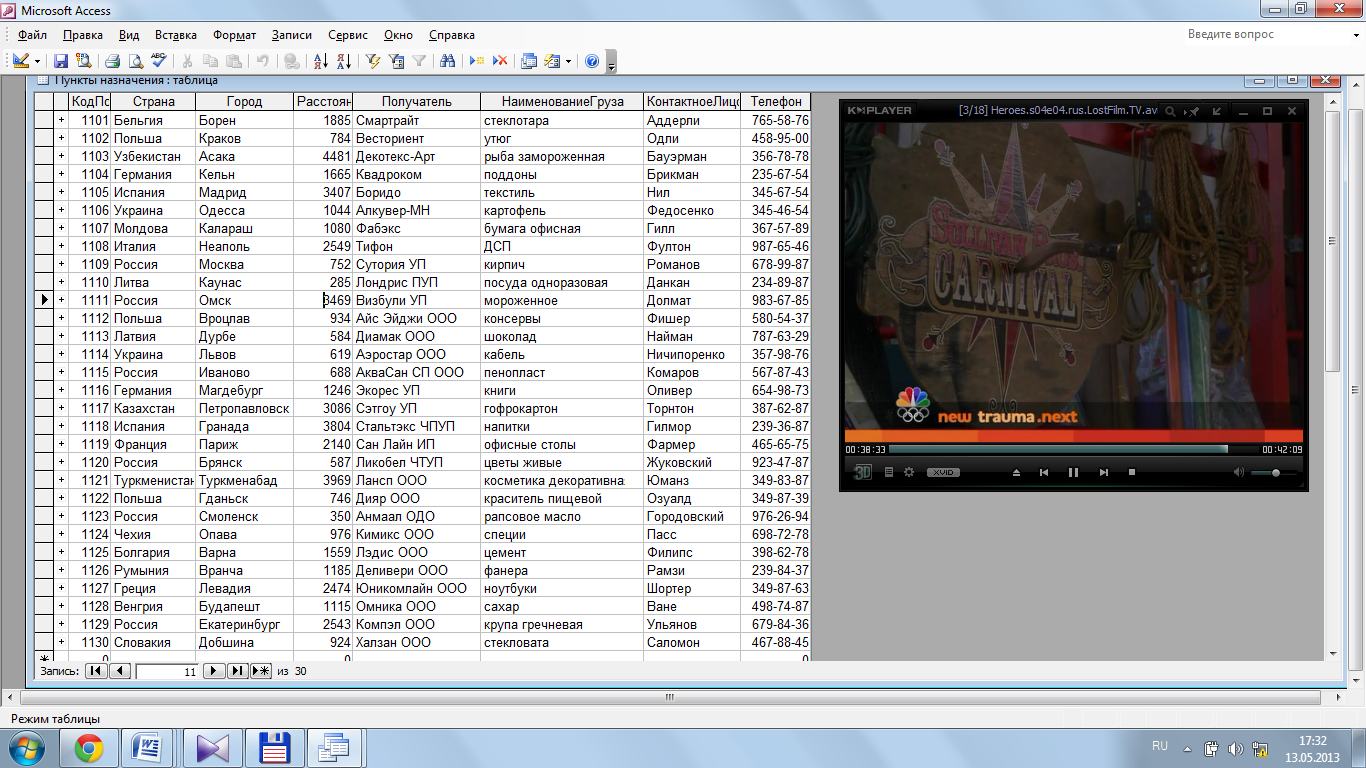Click the Телефон column header

coord(776,101)
